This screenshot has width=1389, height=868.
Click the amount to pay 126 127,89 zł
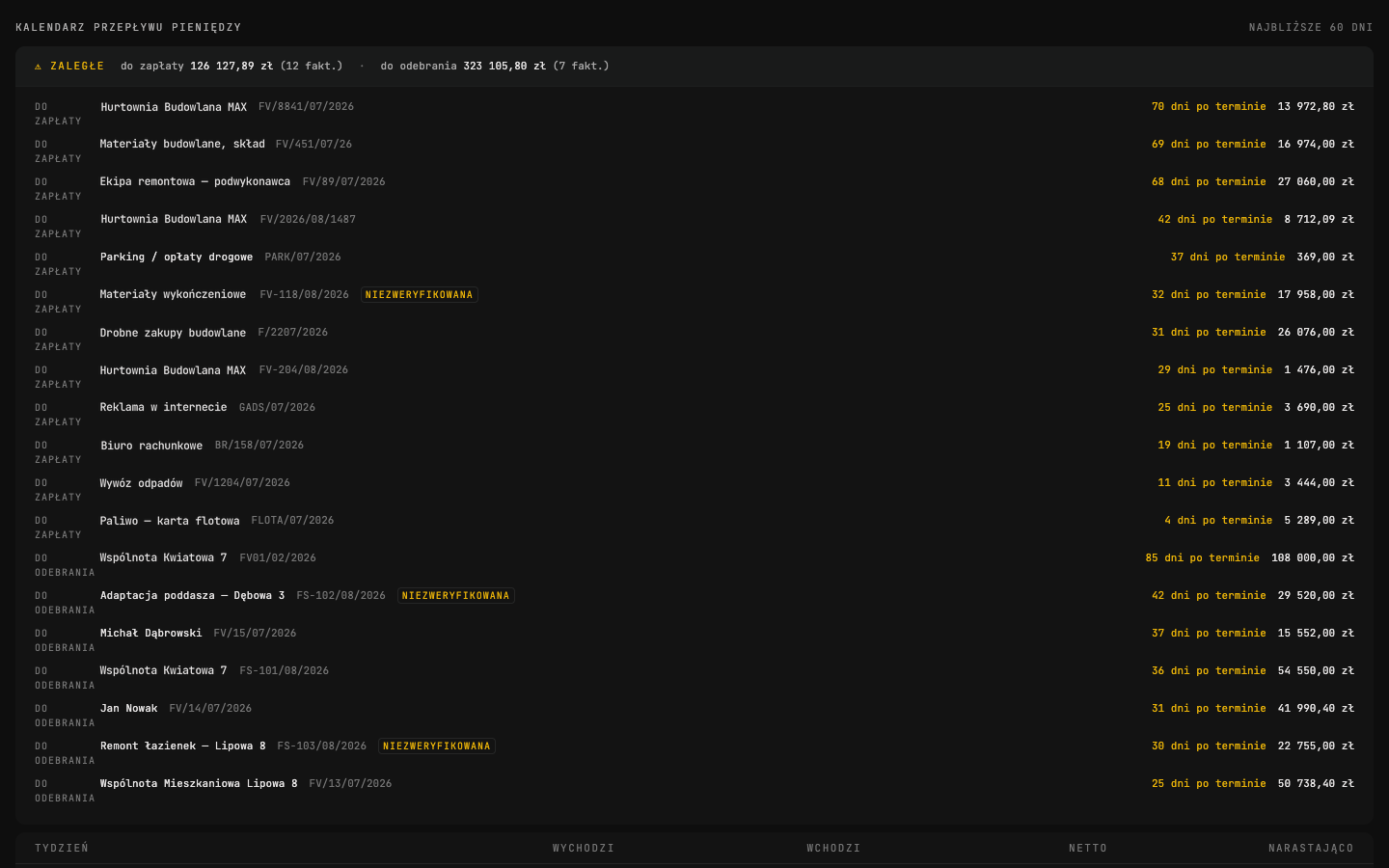231,67
